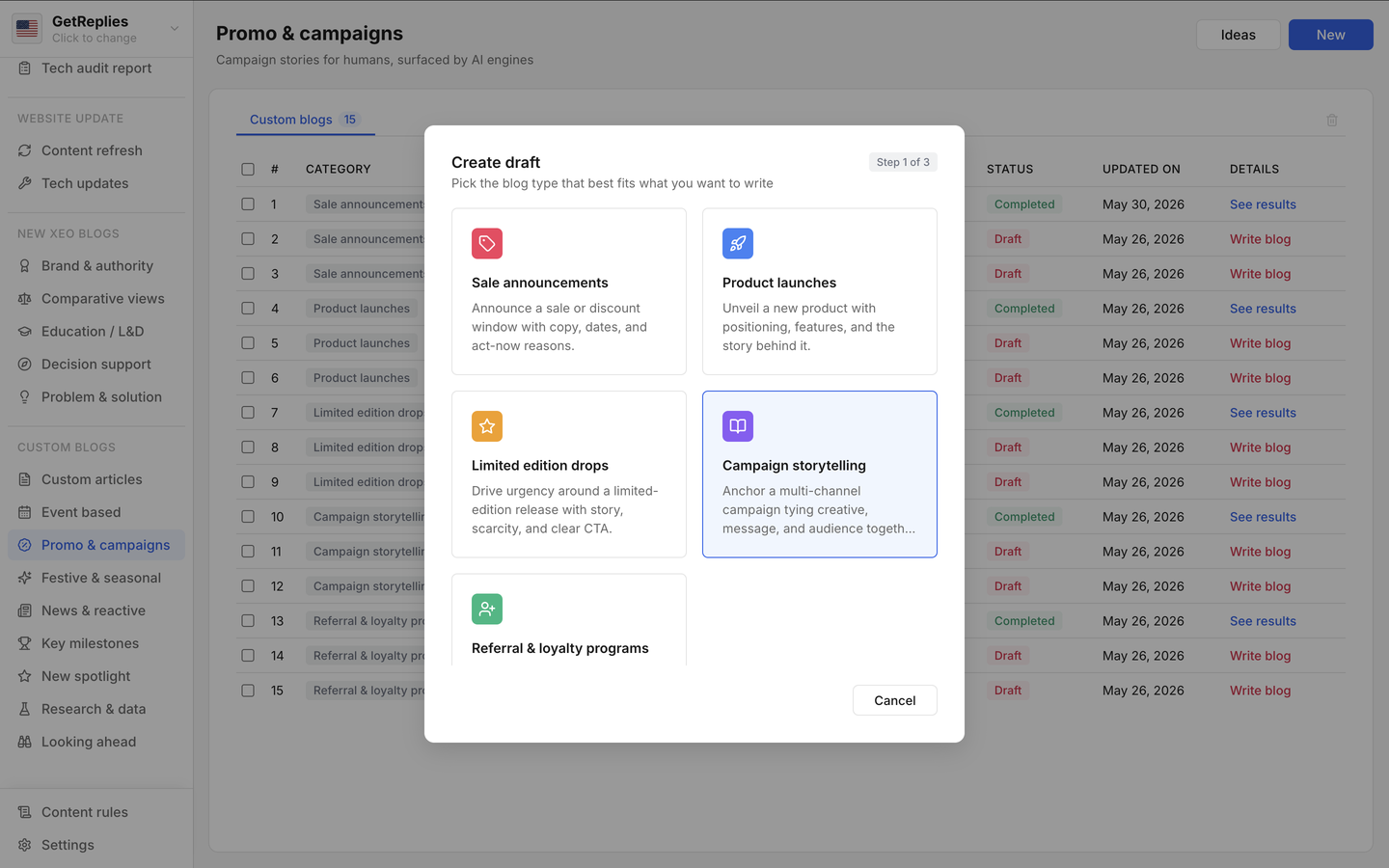Choose the Product launches card

(820, 291)
